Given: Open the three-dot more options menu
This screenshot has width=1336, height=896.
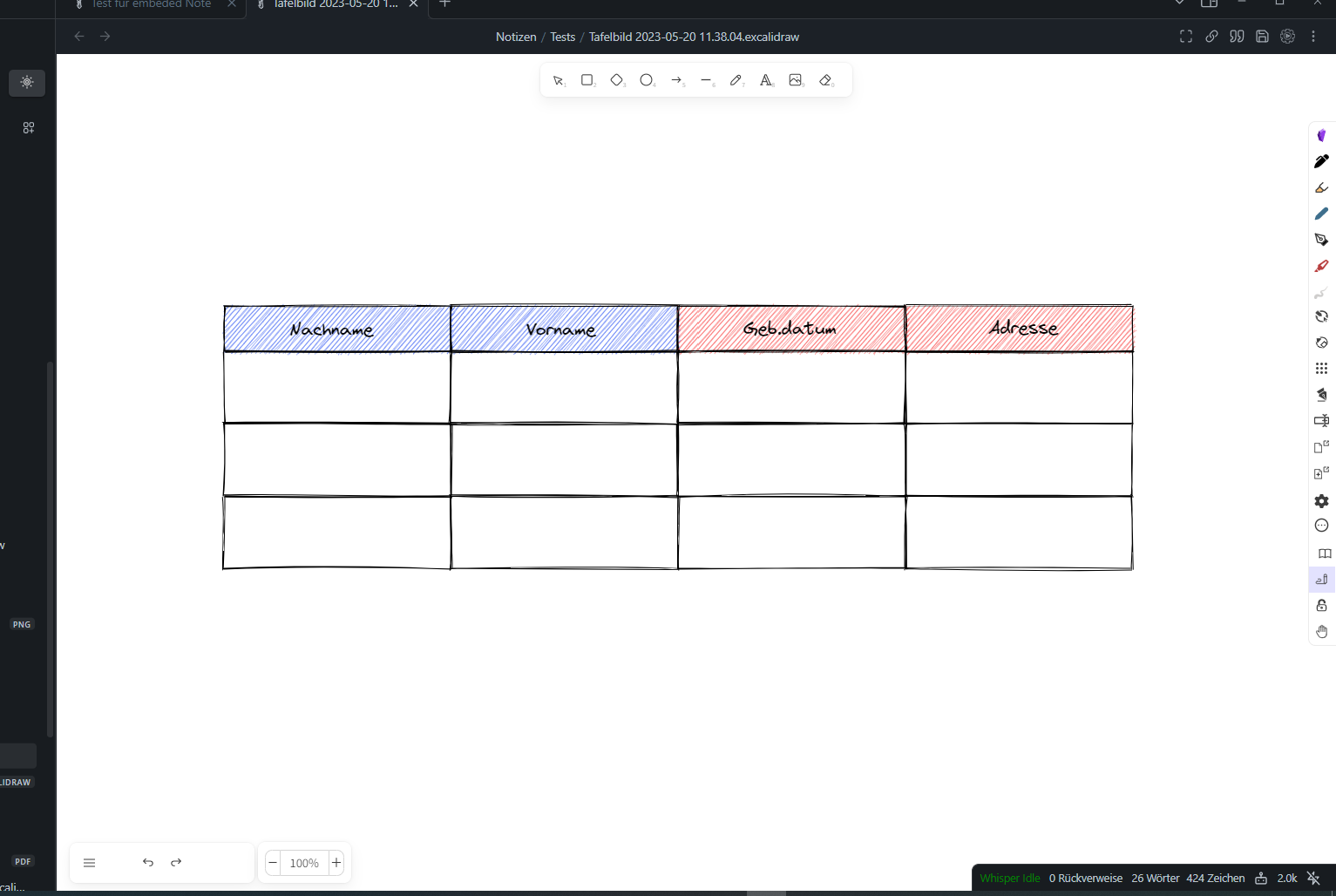Looking at the screenshot, I should (x=1313, y=37).
